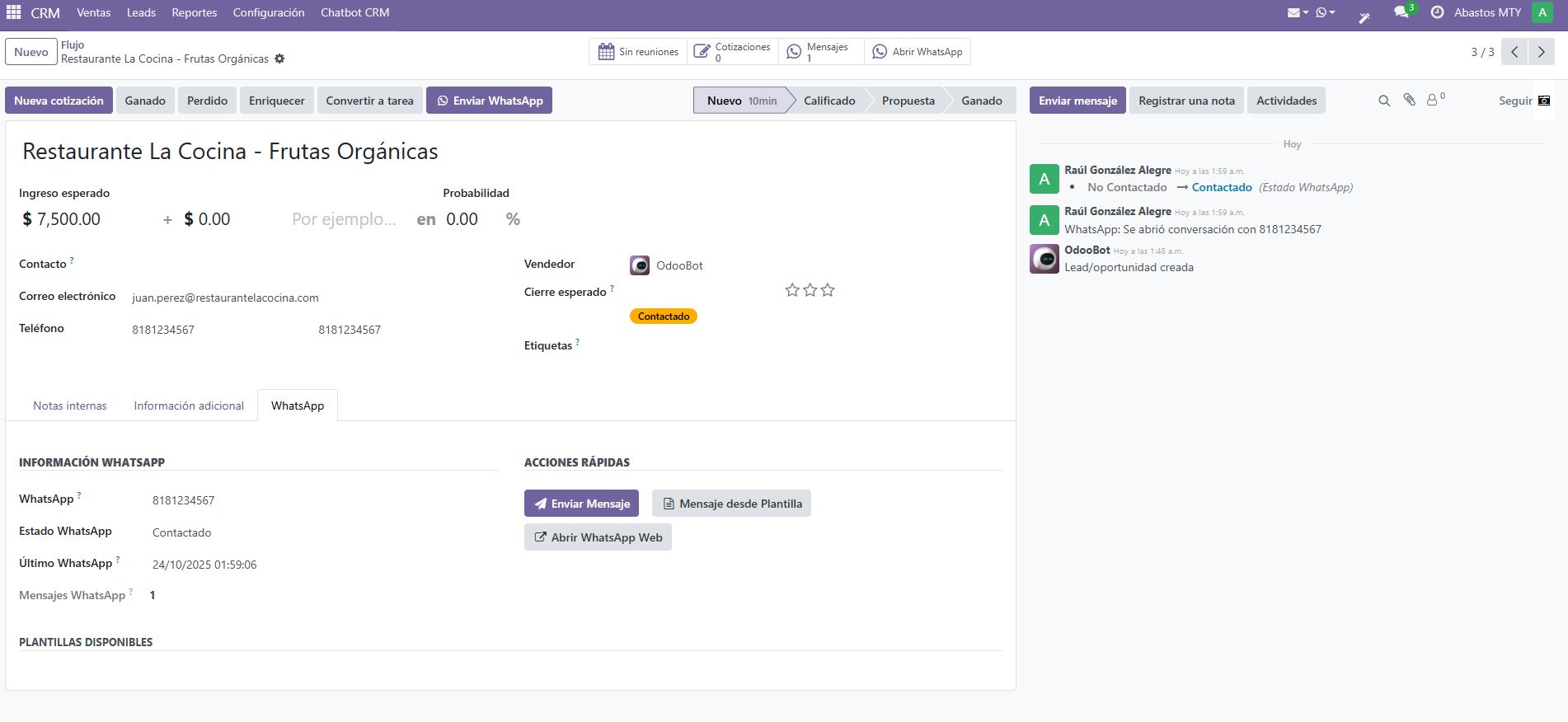Open the activities clock icon in navbar
Image resolution: width=1568 pixels, height=722 pixels.
(1437, 12)
